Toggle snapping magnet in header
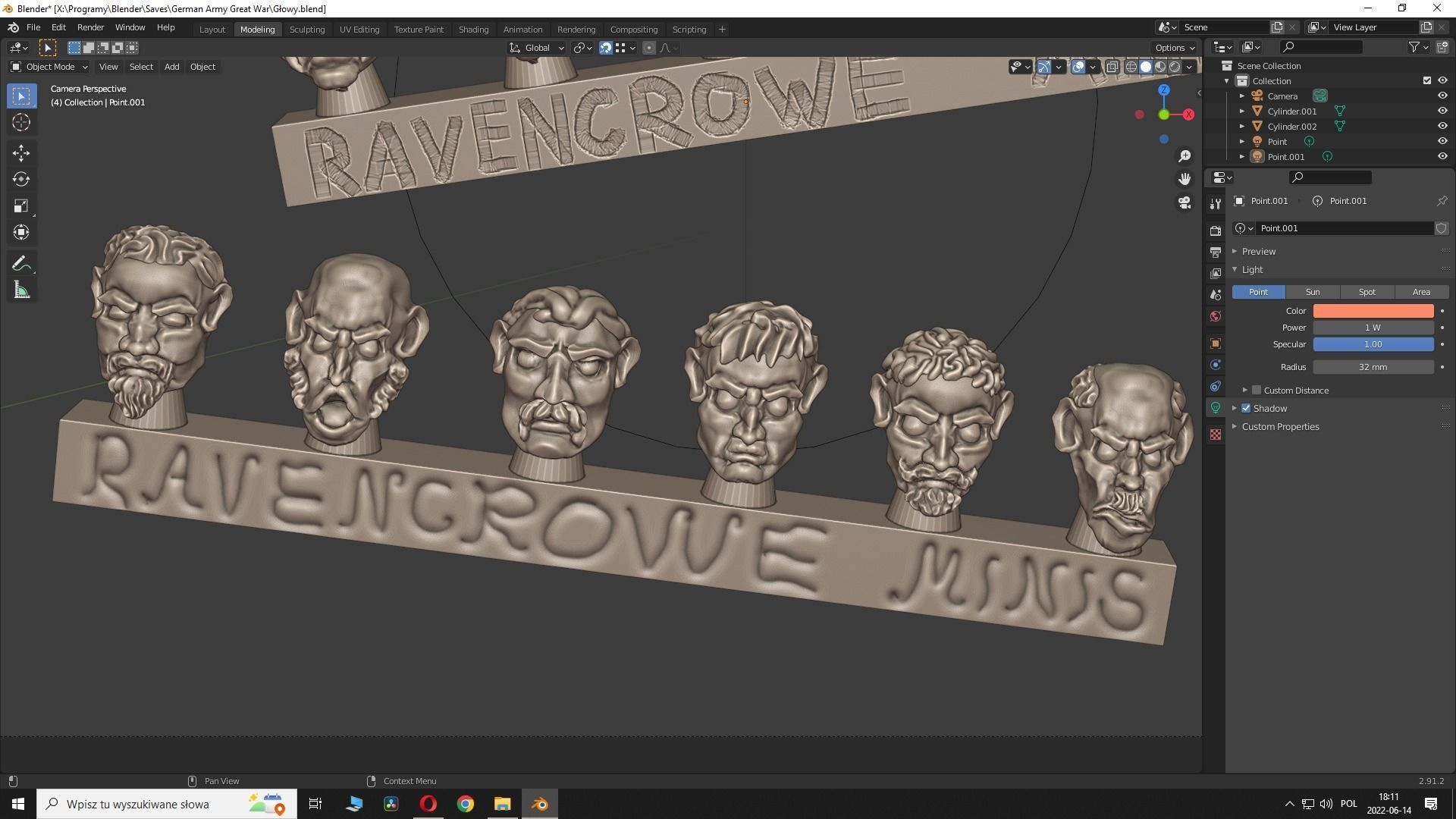 click(x=606, y=48)
